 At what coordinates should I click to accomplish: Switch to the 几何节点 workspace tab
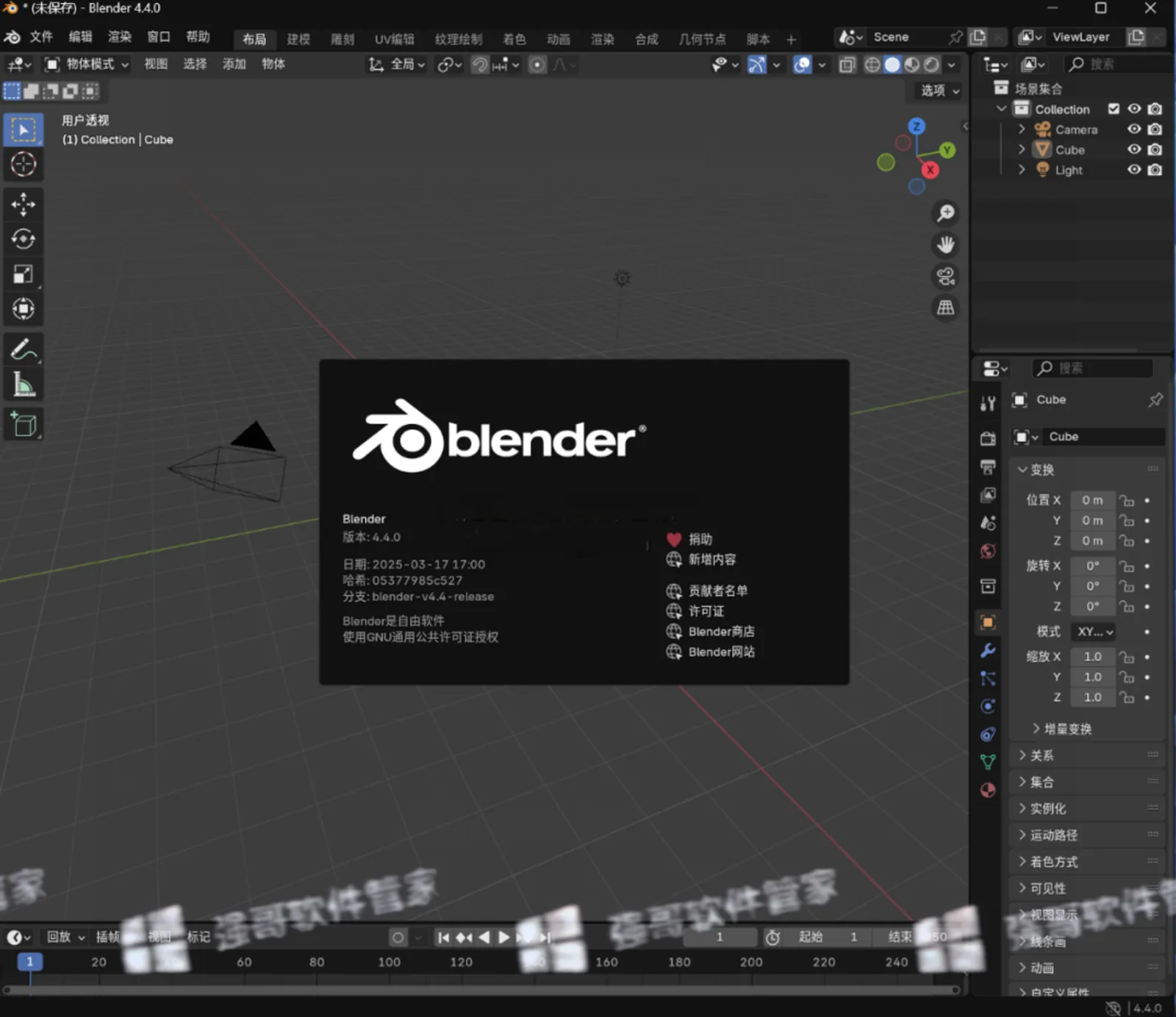coord(702,39)
